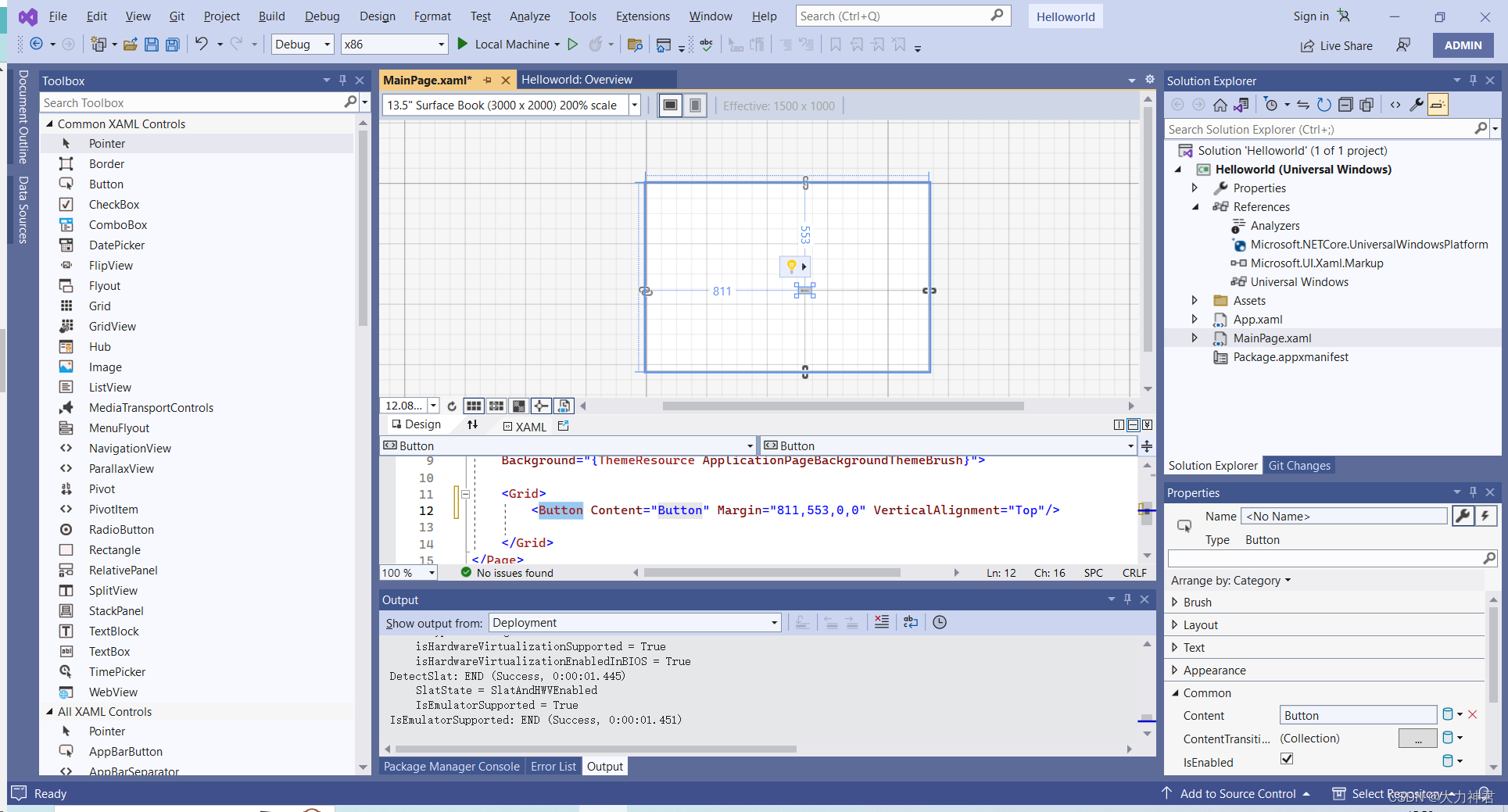Switch to the Git Changes tab
This screenshot has width=1508, height=812.
coord(1298,465)
